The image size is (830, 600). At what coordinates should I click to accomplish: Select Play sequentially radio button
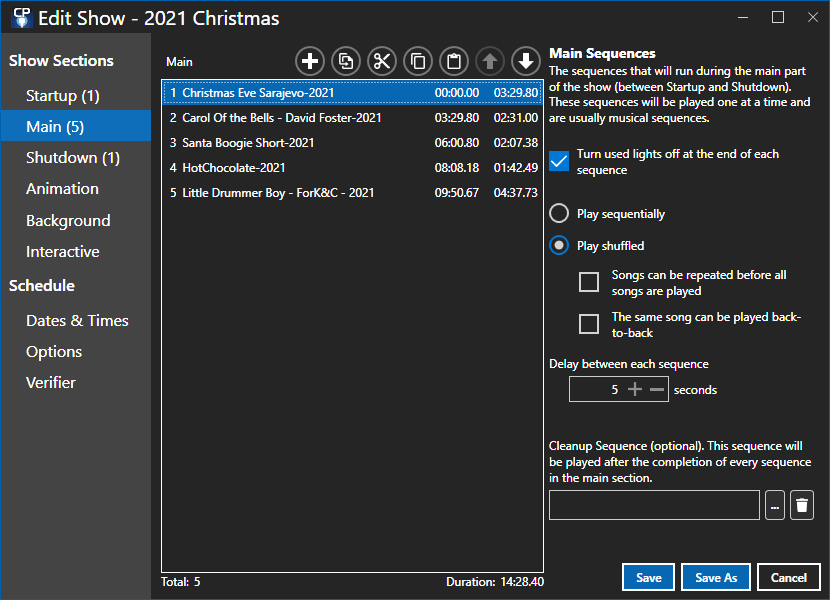coord(559,213)
